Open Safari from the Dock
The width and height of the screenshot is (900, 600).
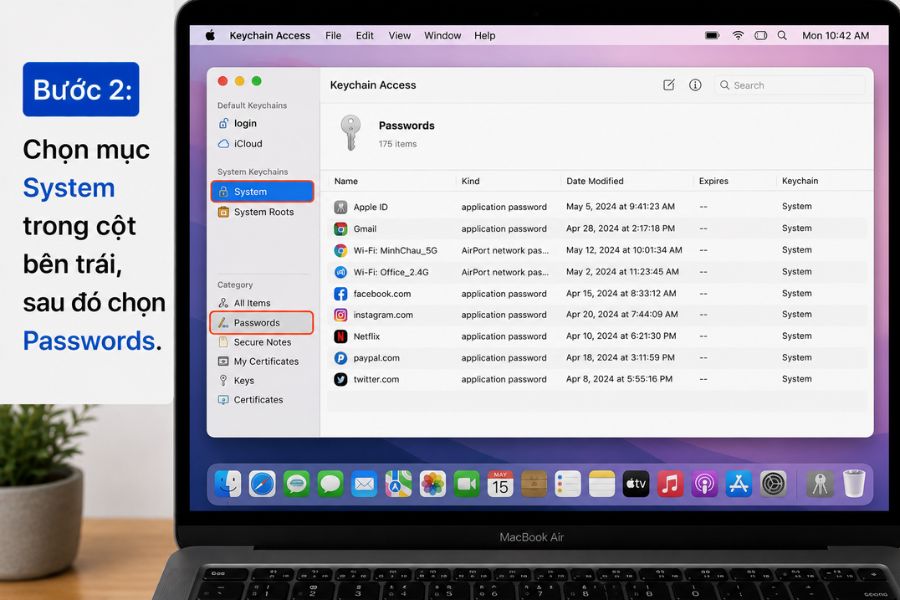(262, 483)
